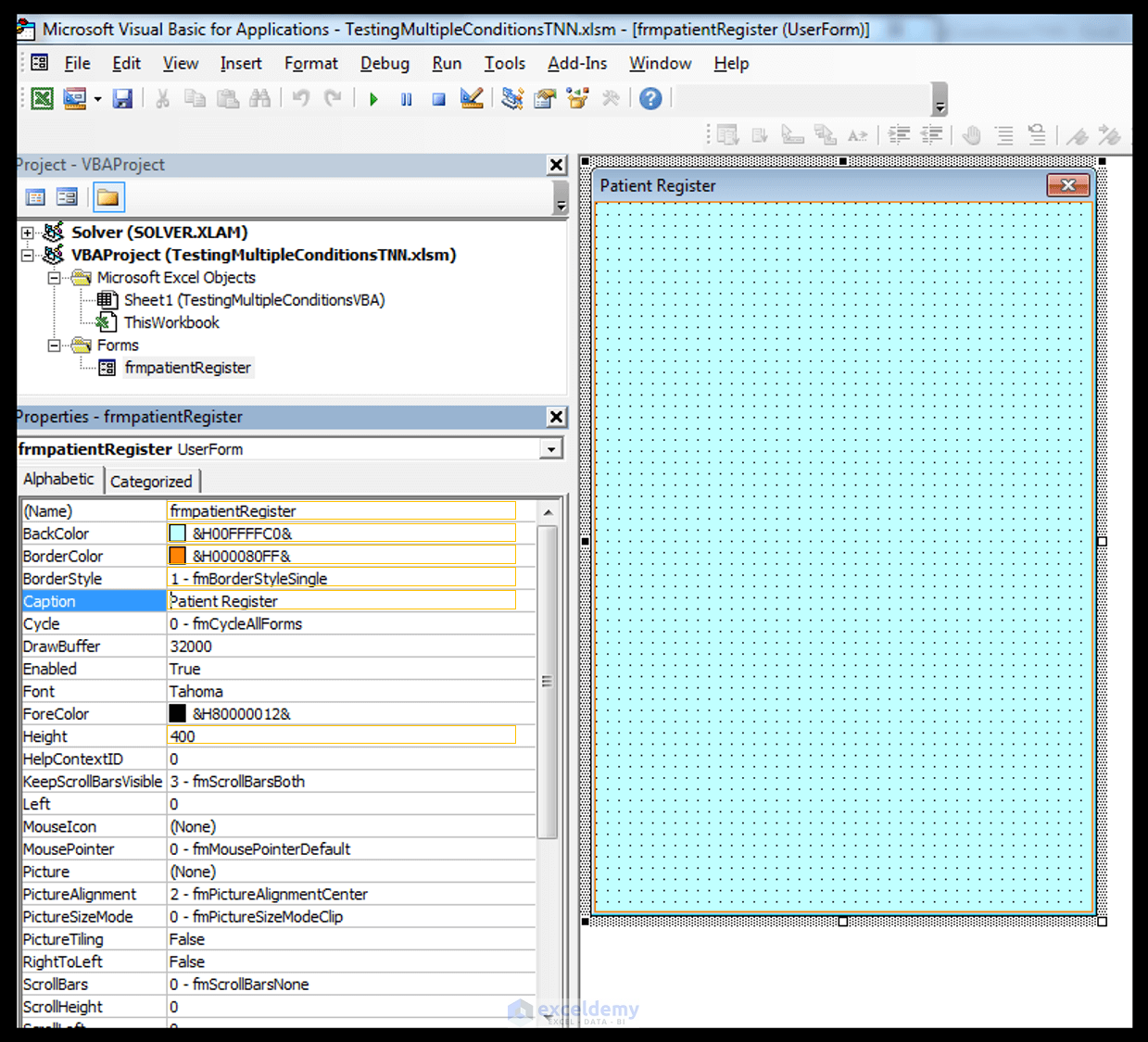This screenshot has width=1148, height=1042.
Task: Click the Break pause icon
Action: pos(406,99)
